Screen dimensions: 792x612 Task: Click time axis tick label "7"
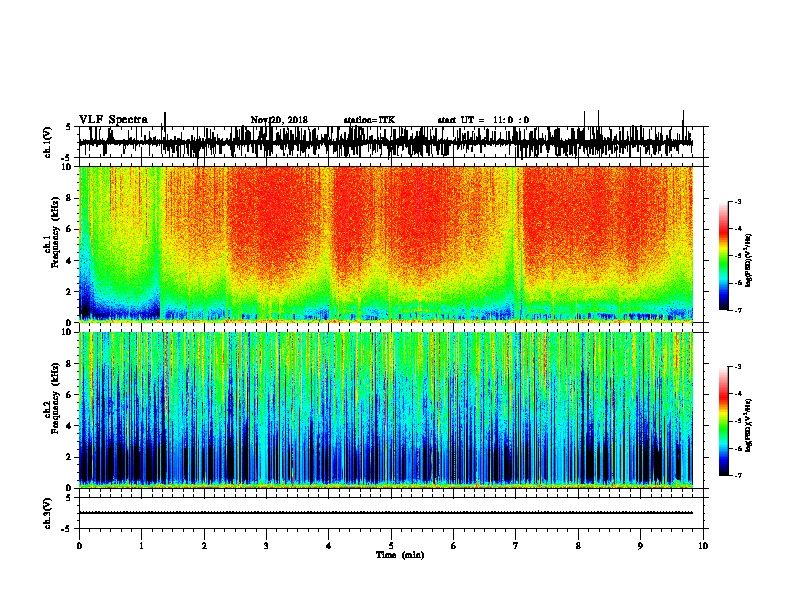(x=516, y=546)
